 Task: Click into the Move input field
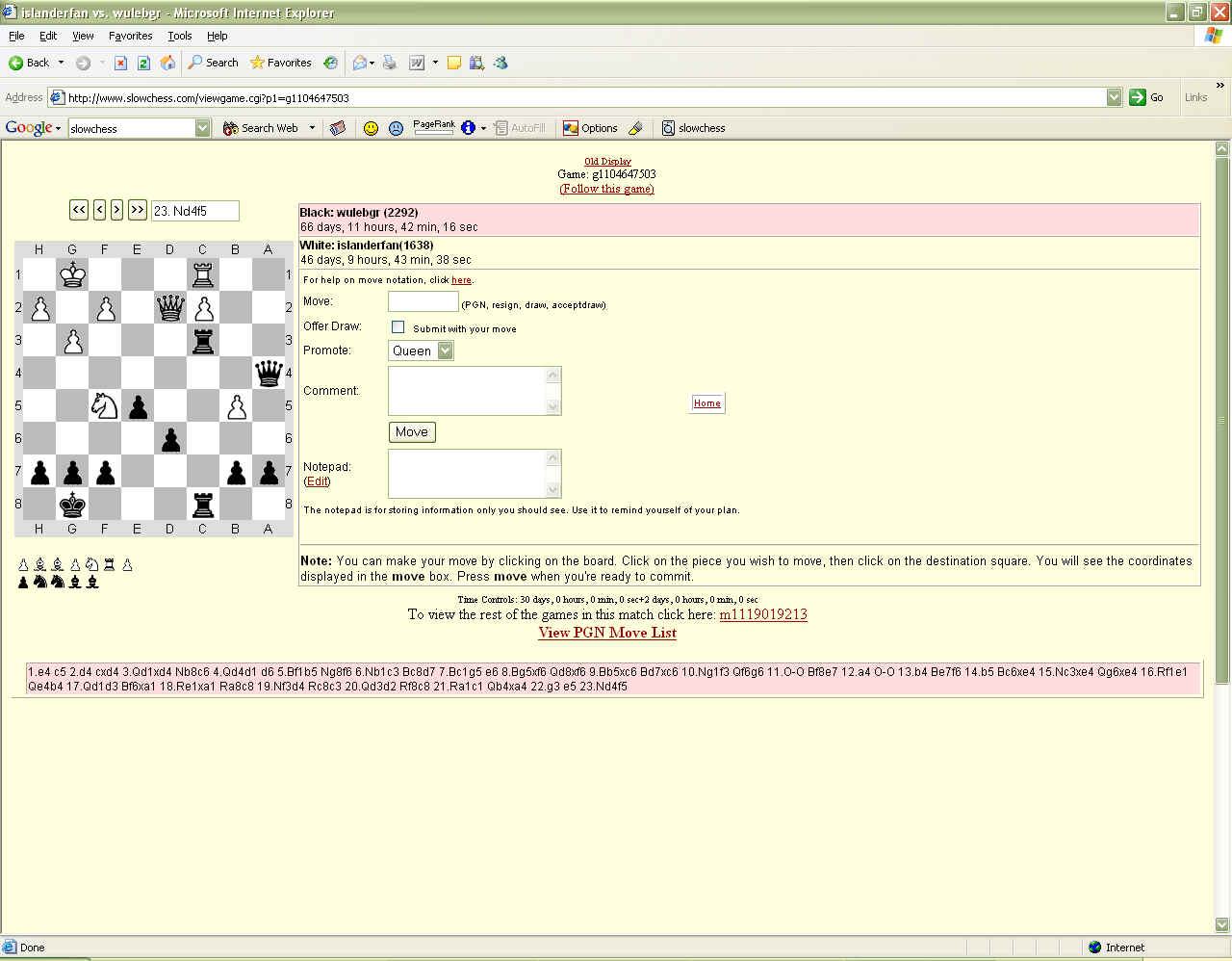(423, 302)
